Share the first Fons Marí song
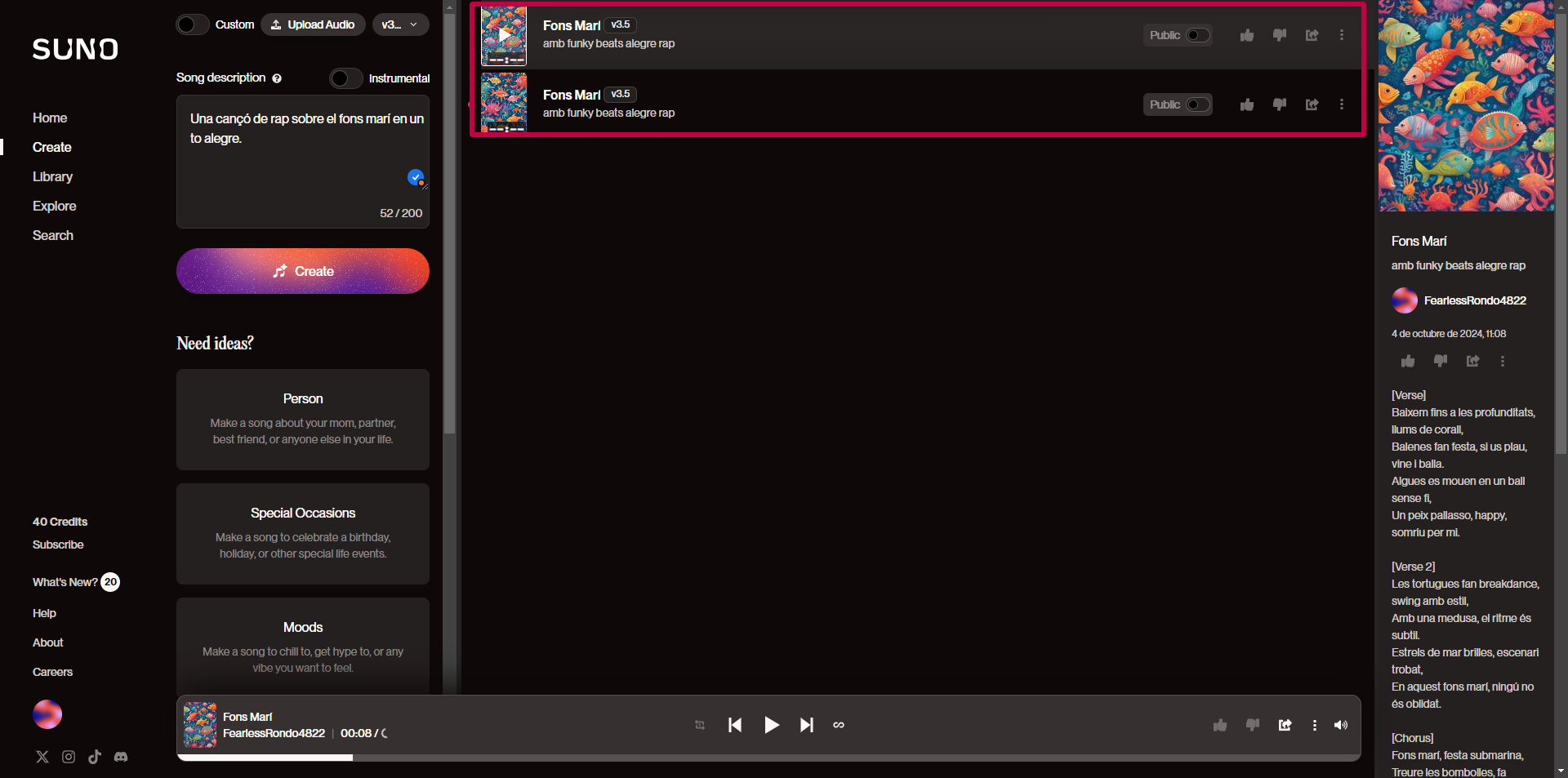This screenshot has width=1568, height=778. (x=1312, y=35)
